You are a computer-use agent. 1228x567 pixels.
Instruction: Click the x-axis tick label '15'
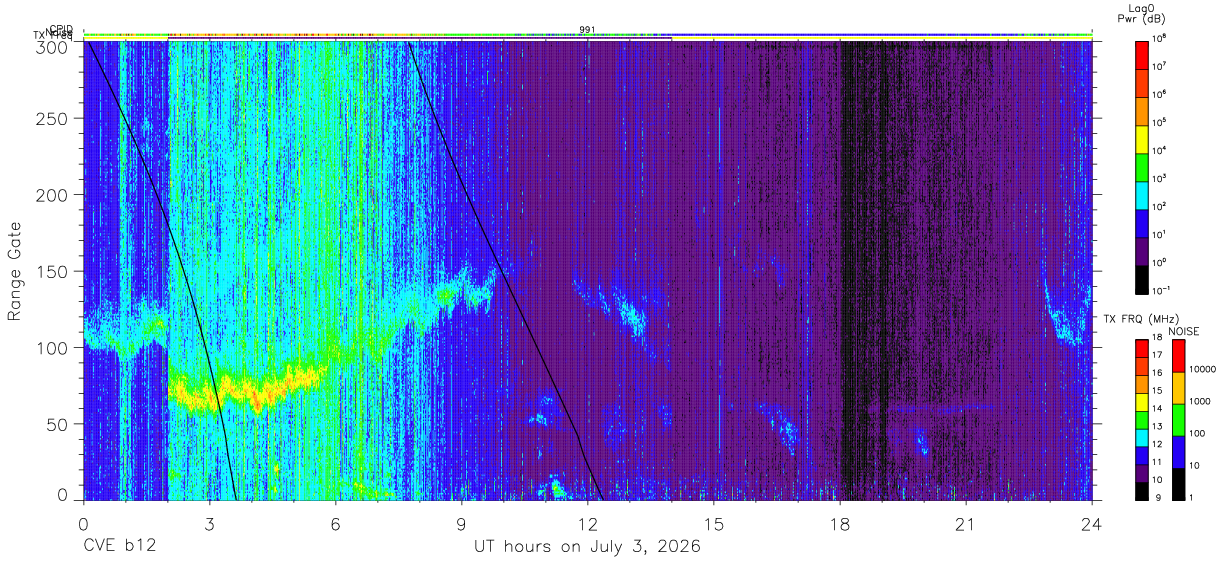pyautogui.click(x=714, y=524)
